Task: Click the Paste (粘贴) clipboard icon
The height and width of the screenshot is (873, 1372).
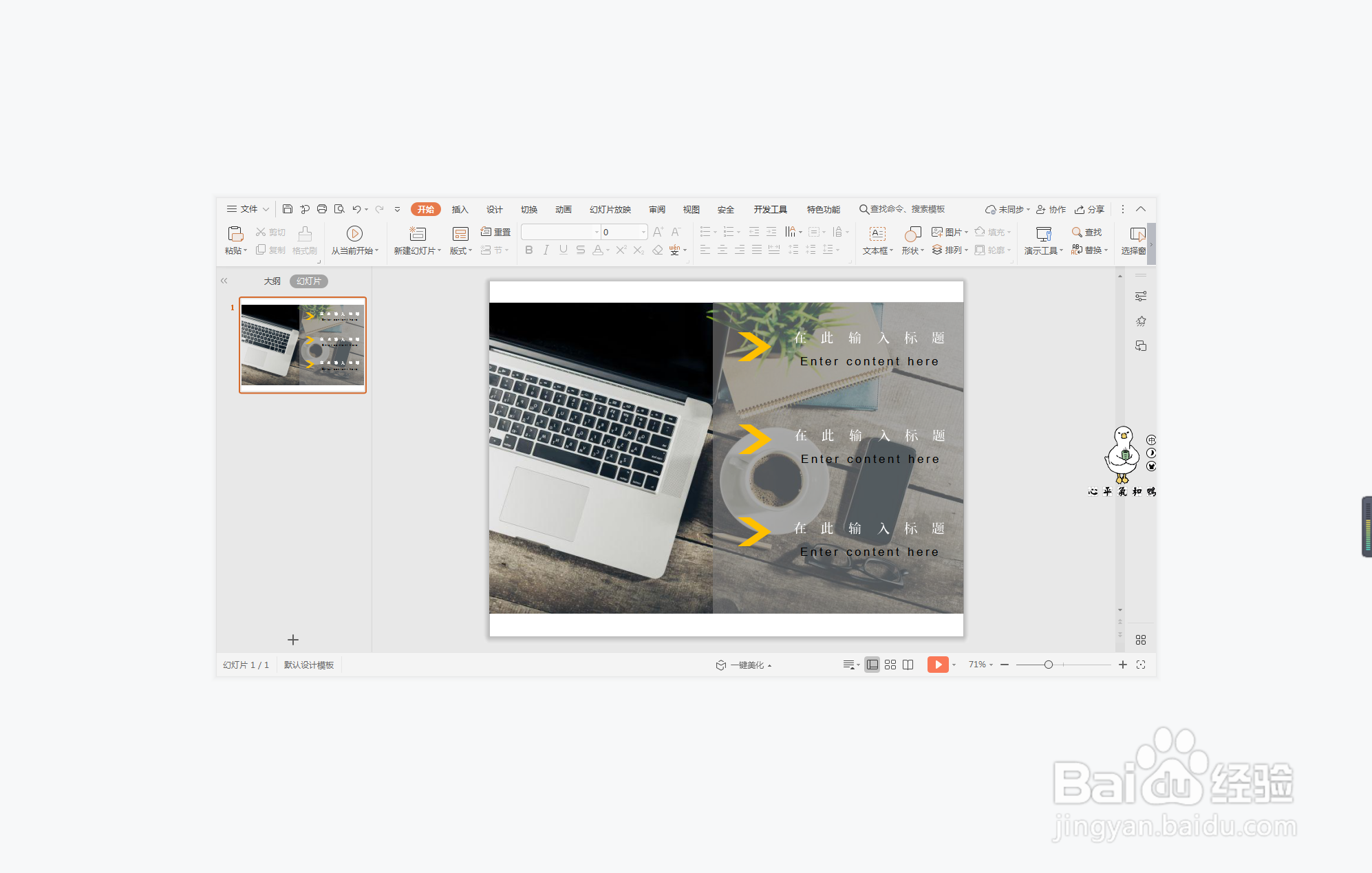Action: (235, 234)
